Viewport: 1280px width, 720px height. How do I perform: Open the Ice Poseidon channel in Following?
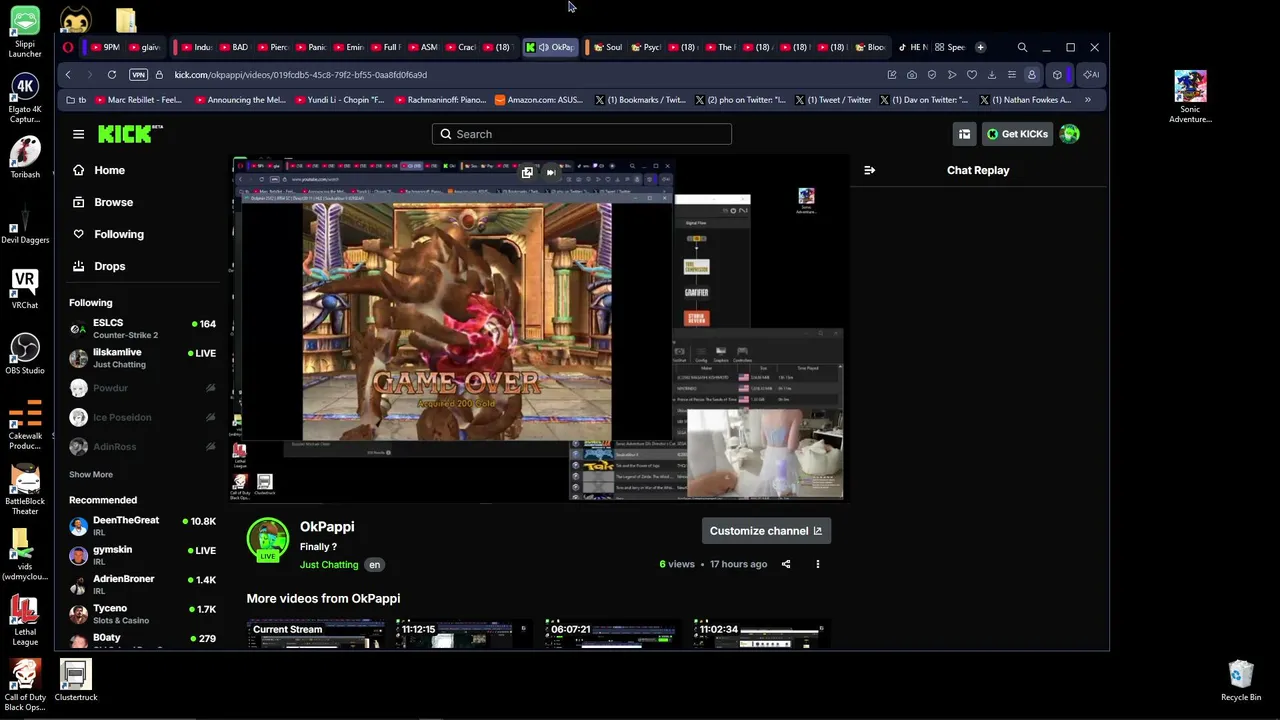(142, 417)
